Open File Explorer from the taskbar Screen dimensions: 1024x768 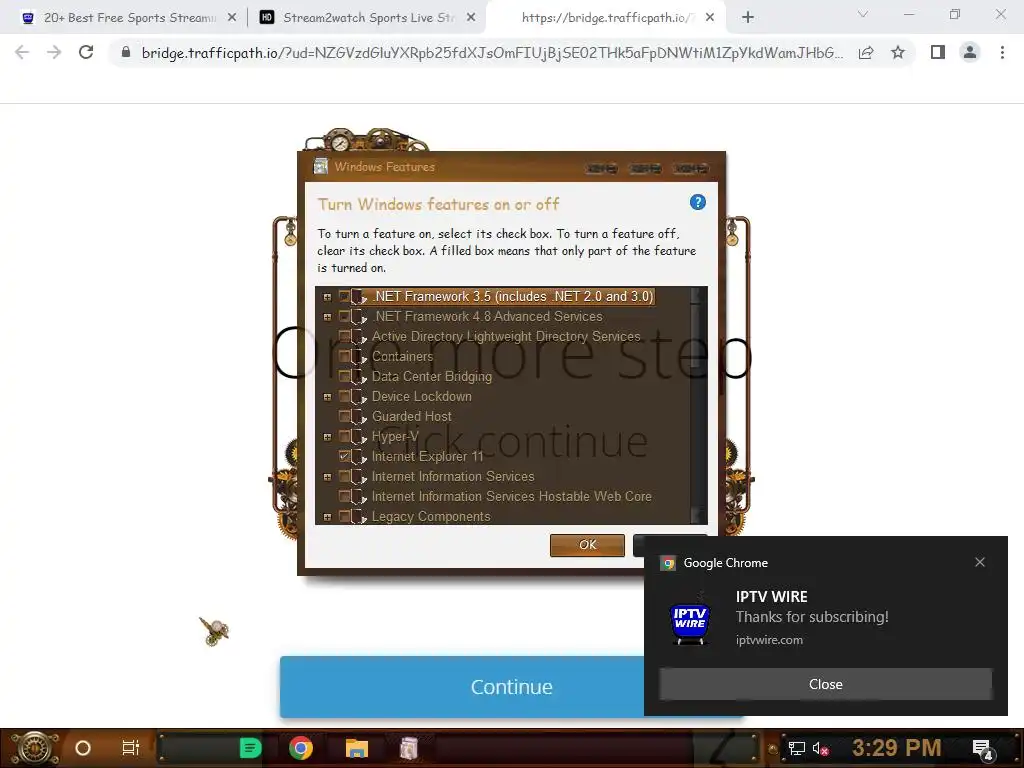click(357, 748)
